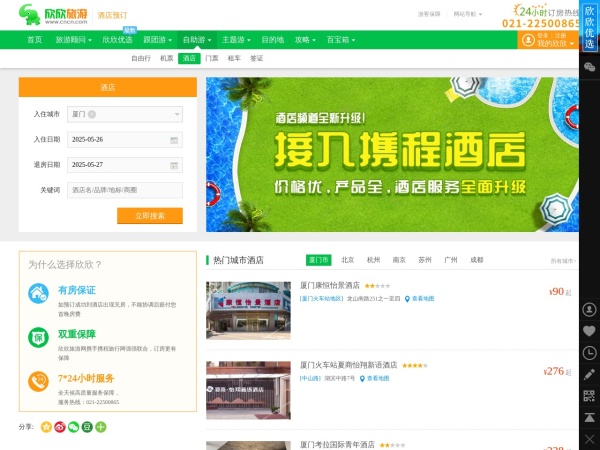
Task: Select 签证 sub-navigation tab
Action: tap(256, 58)
